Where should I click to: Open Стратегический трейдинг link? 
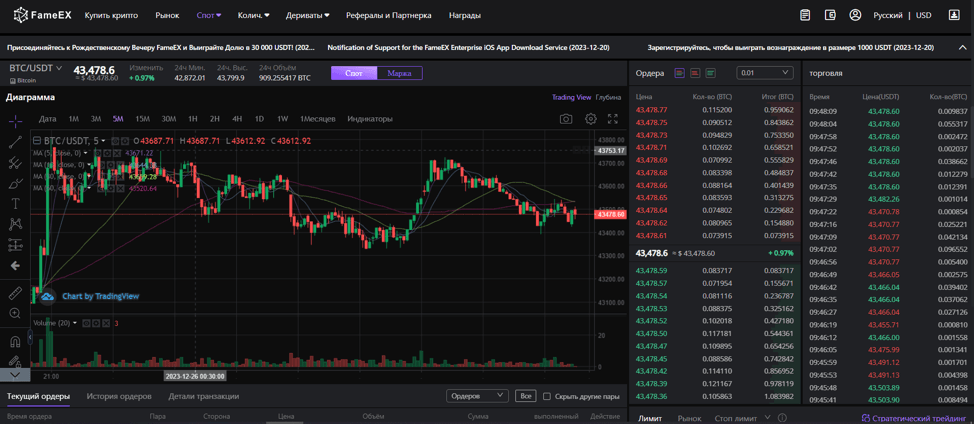tap(914, 418)
